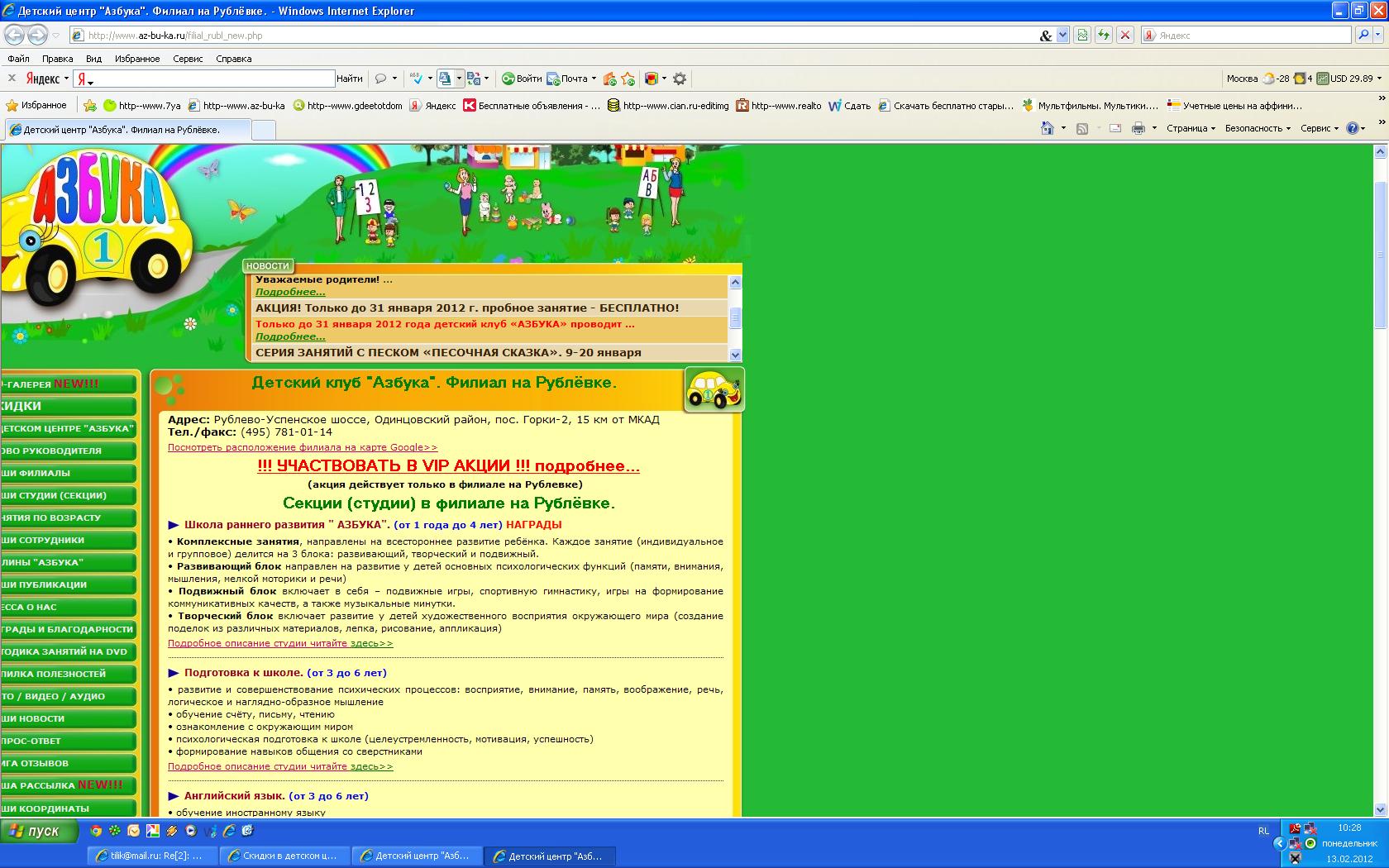This screenshot has width=1389, height=868.
Task: Open the VIP АКЦИИ подробнее link
Action: click(x=448, y=466)
